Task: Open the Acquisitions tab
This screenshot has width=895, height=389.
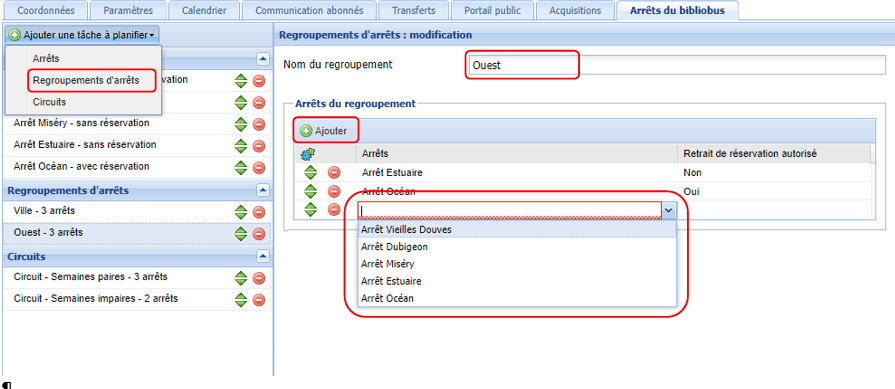Action: (x=575, y=10)
